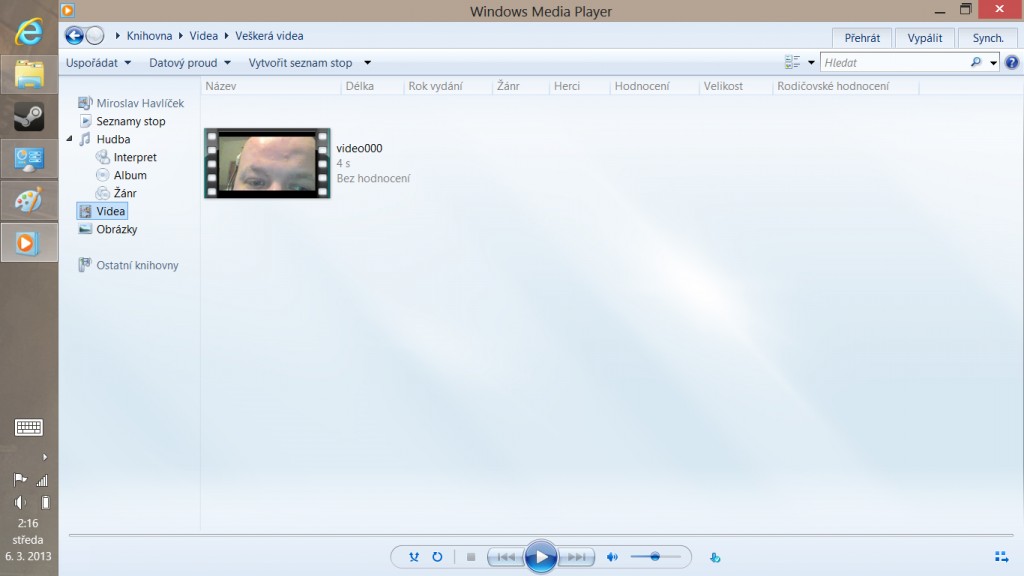The height and width of the screenshot is (576, 1024).
Task: Select Miroslav Havlíček in the navigation tree
Action: (131, 103)
